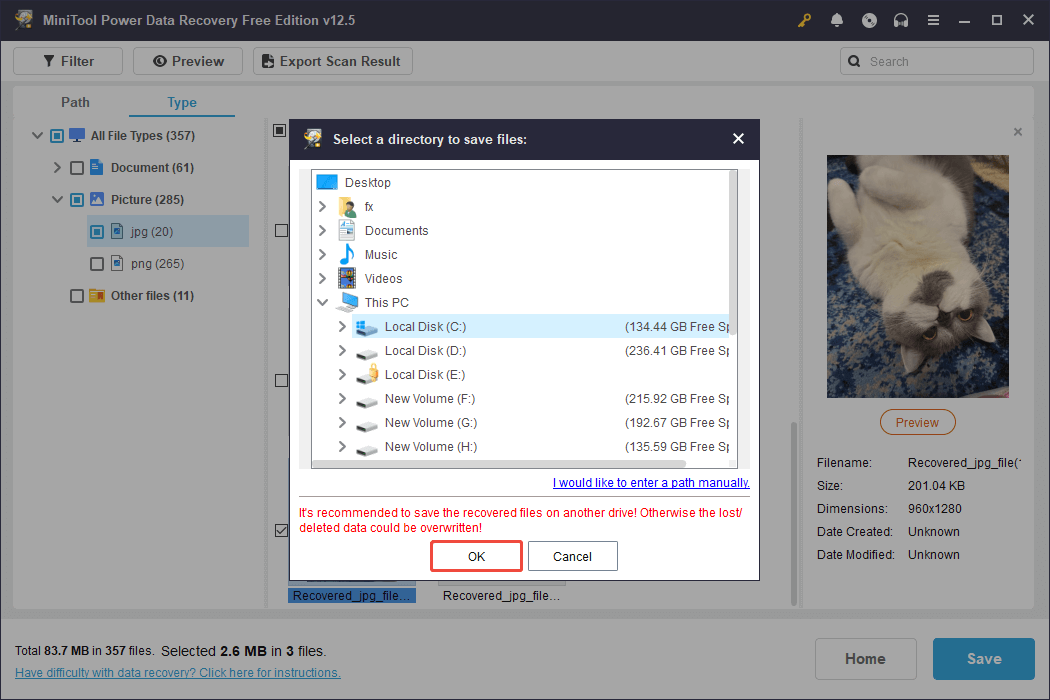Image resolution: width=1050 pixels, height=700 pixels.
Task: Click the Other files folder icon
Action: 97,295
